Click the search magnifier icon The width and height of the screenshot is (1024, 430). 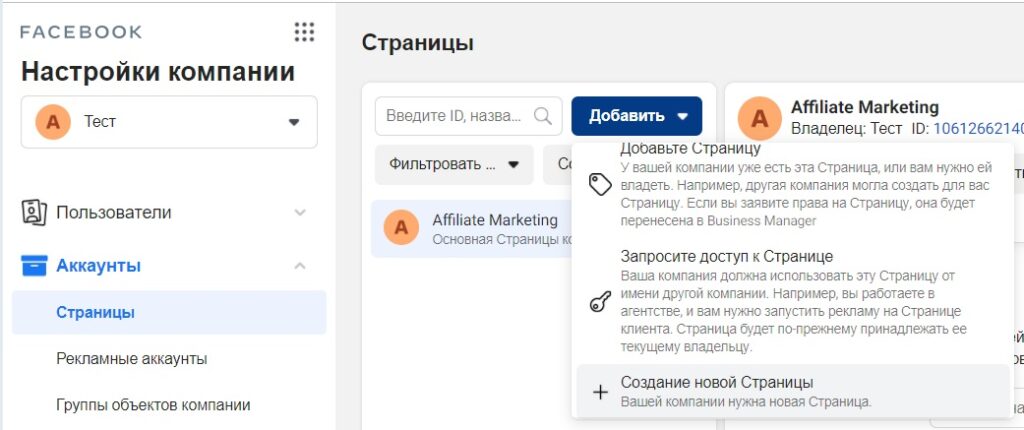(543, 116)
